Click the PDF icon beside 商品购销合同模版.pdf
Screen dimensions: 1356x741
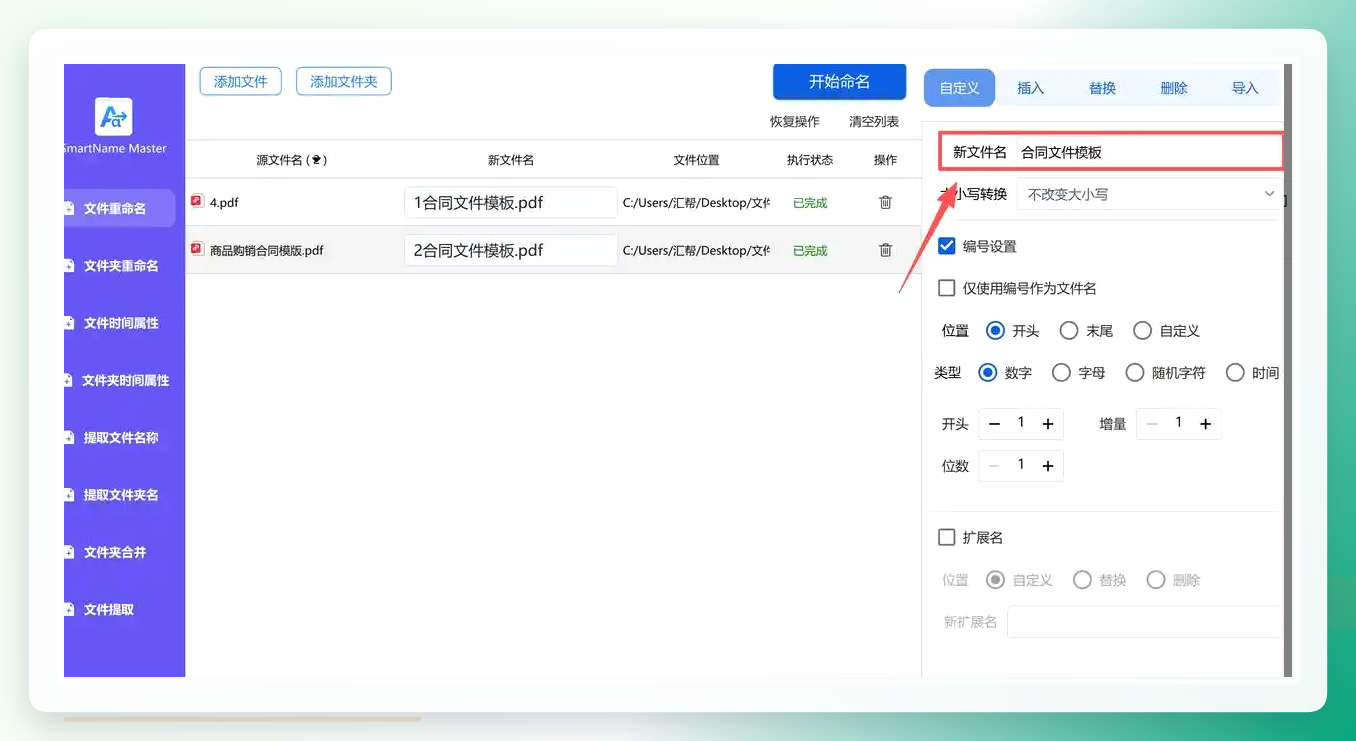pyautogui.click(x=197, y=250)
